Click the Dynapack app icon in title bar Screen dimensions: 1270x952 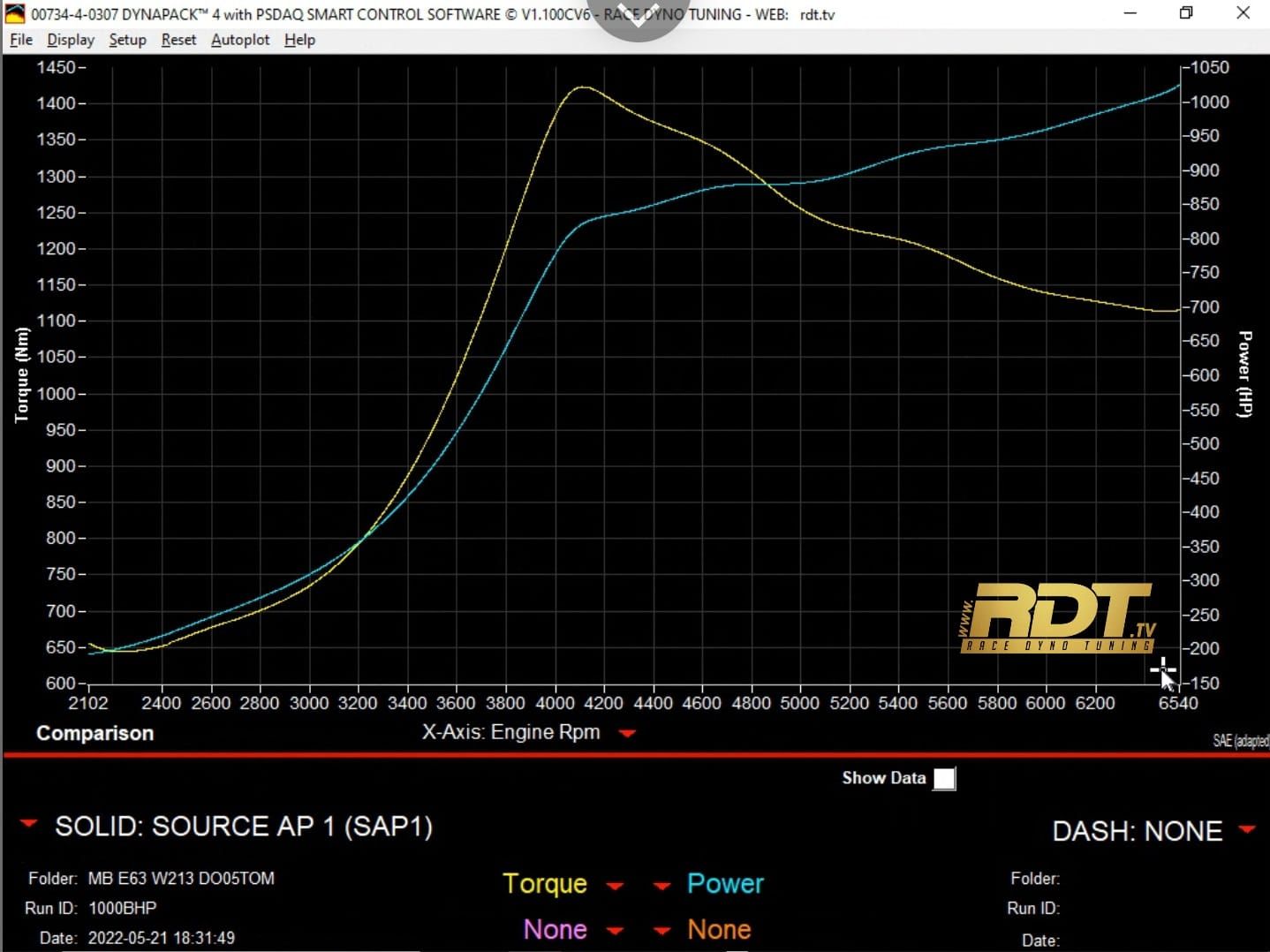point(15,14)
